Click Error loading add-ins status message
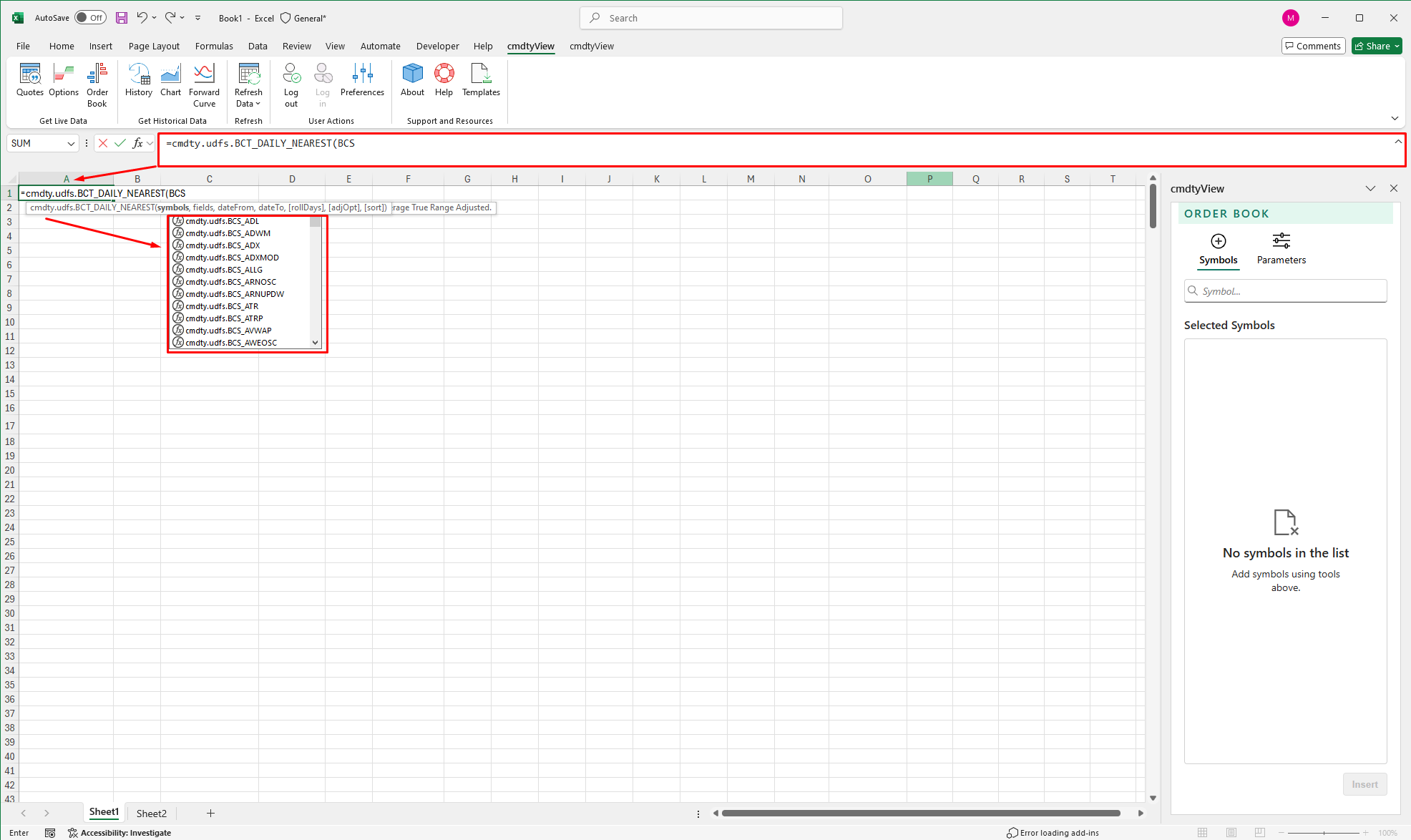The image size is (1411, 840). tap(1052, 832)
